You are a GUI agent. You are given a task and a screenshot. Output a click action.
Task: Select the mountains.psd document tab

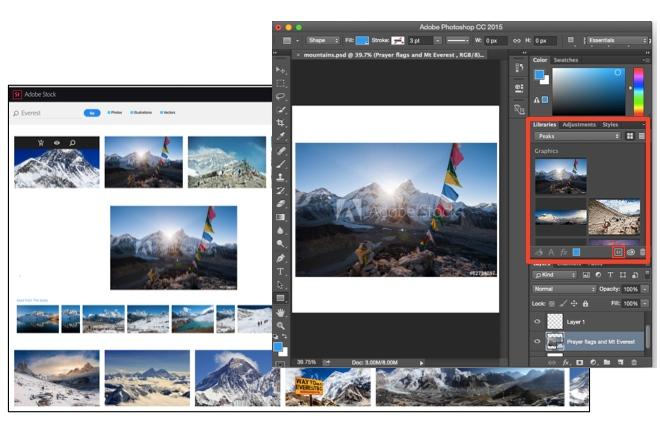390,55
